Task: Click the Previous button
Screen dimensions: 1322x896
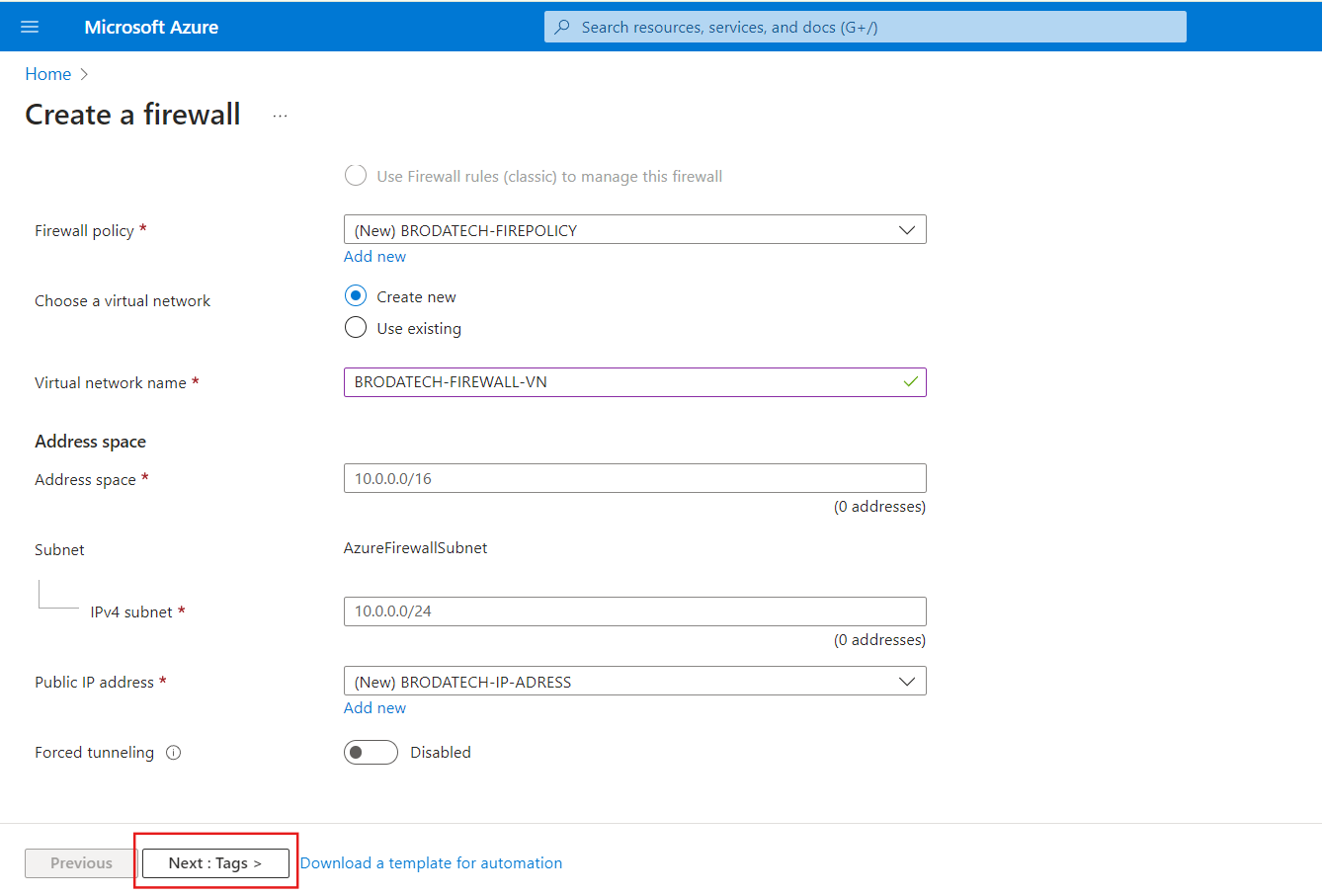Action: tap(81, 863)
